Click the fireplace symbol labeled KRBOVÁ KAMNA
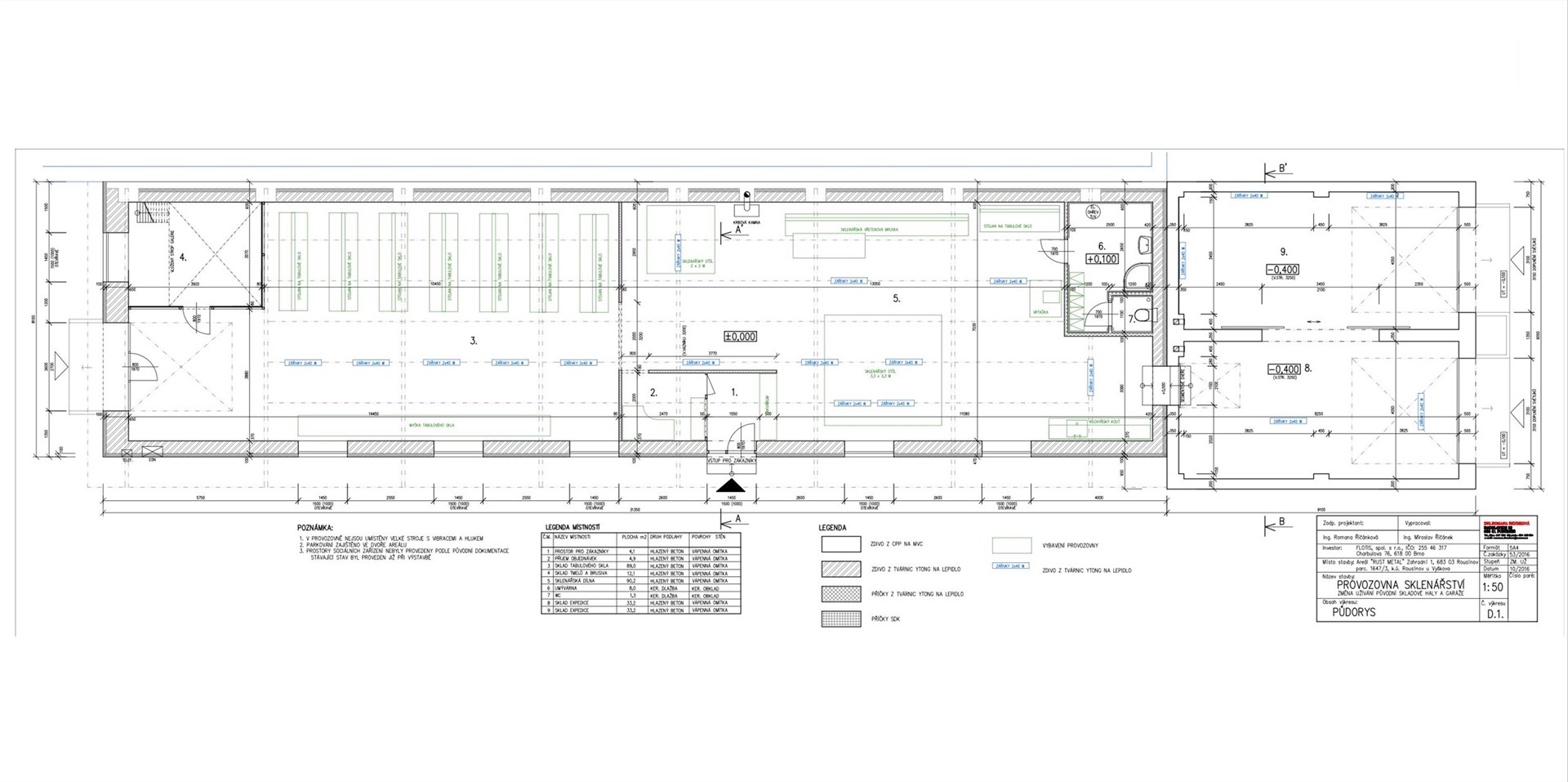Screen dimensions: 1568x782 746,197
